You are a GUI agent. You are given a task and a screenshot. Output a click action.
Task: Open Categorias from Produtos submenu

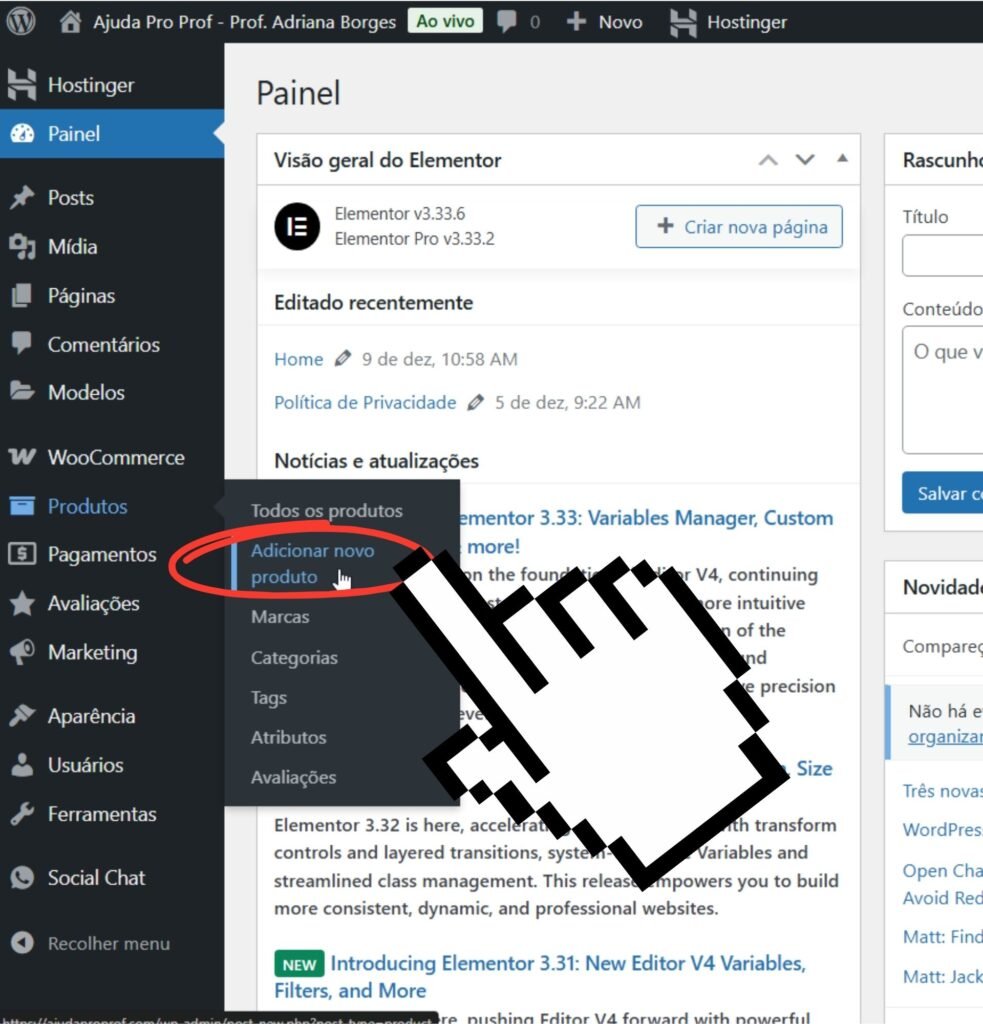(294, 658)
